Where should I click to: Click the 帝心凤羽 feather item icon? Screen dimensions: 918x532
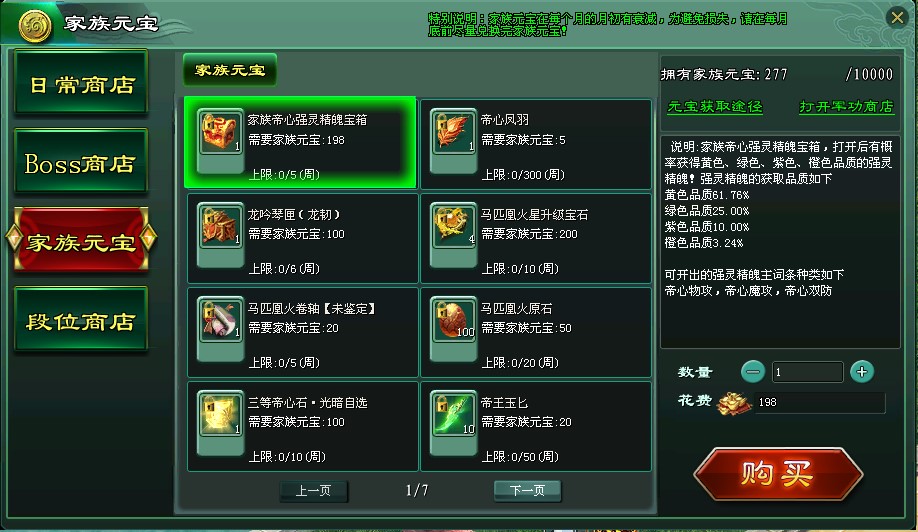pyautogui.click(x=453, y=132)
